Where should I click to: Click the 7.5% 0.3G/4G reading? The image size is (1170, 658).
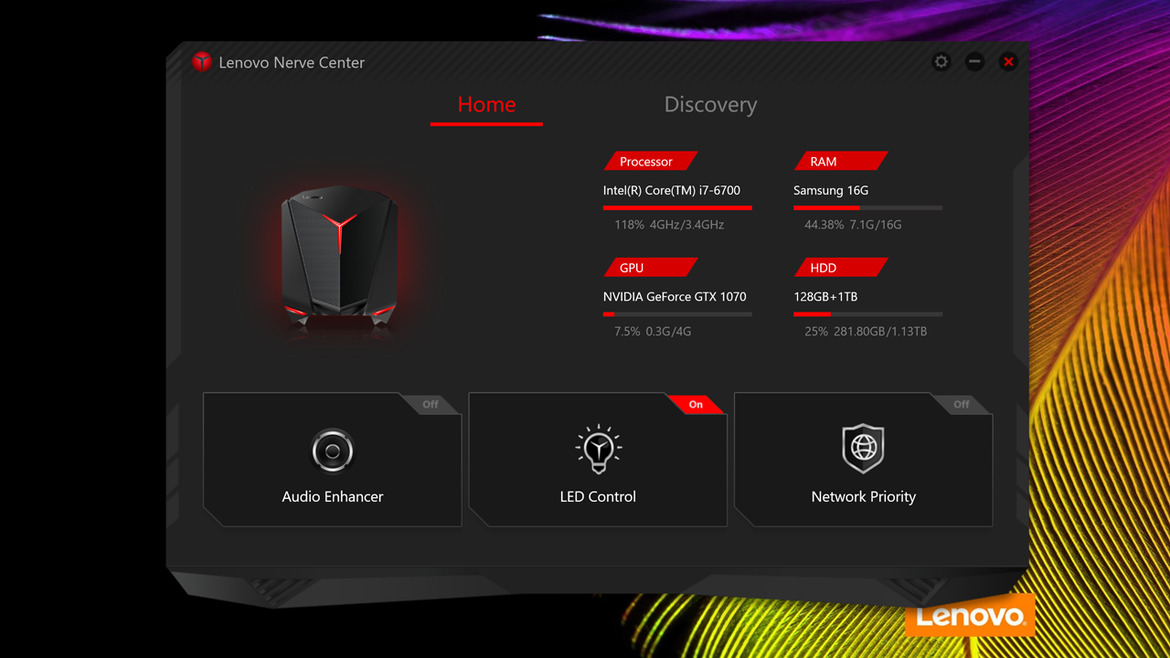(x=652, y=331)
